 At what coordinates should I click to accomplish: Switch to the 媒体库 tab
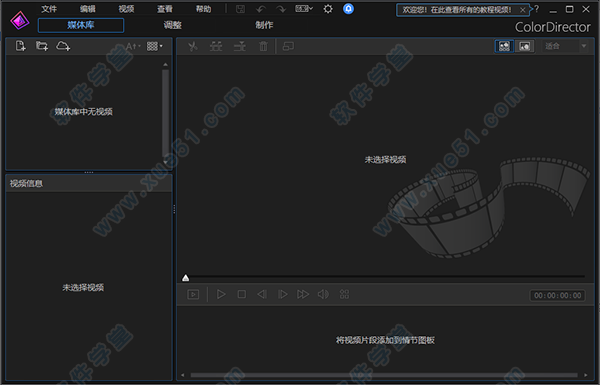(x=81, y=25)
